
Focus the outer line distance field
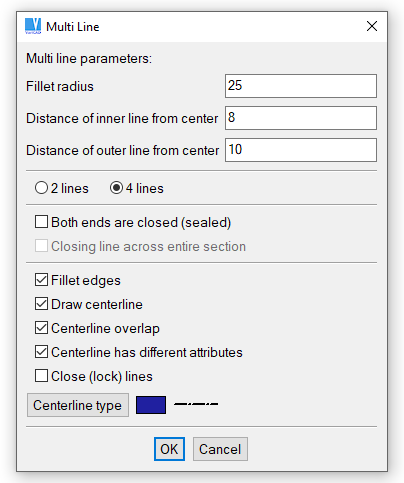pyautogui.click(x=301, y=150)
